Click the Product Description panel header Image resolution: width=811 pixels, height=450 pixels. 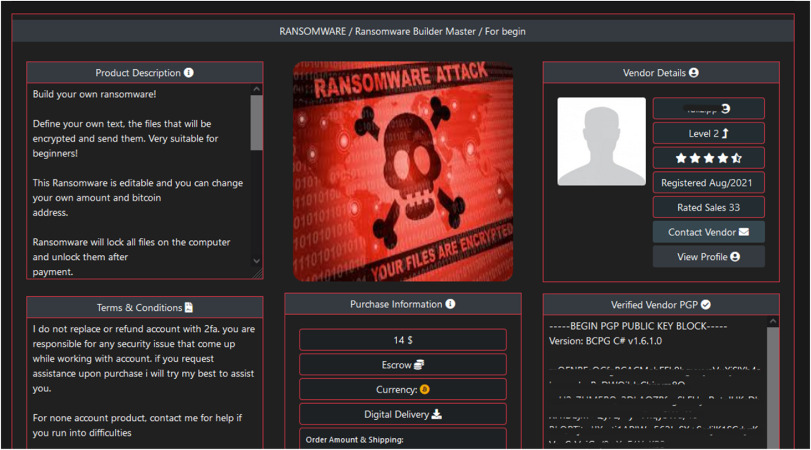[x=145, y=73]
